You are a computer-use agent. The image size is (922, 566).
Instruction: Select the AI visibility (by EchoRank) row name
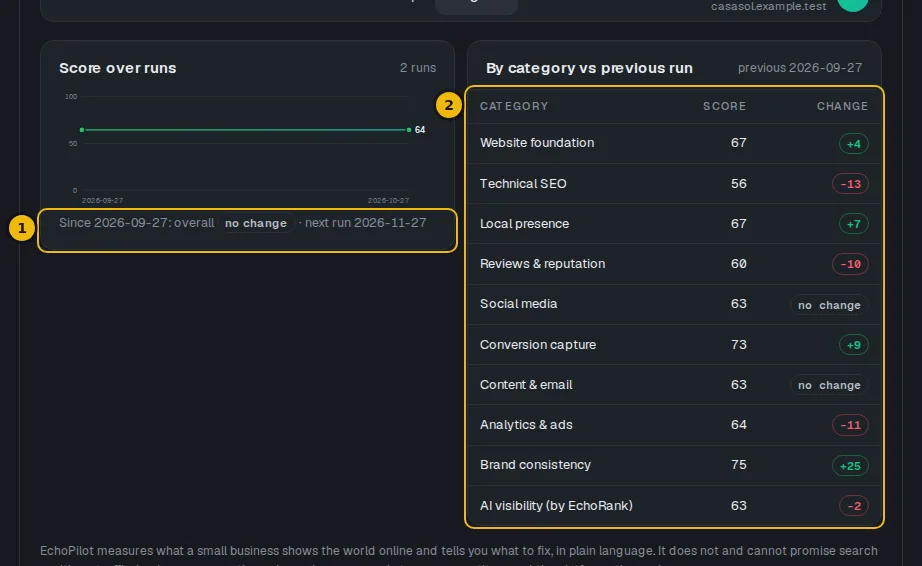[556, 506]
